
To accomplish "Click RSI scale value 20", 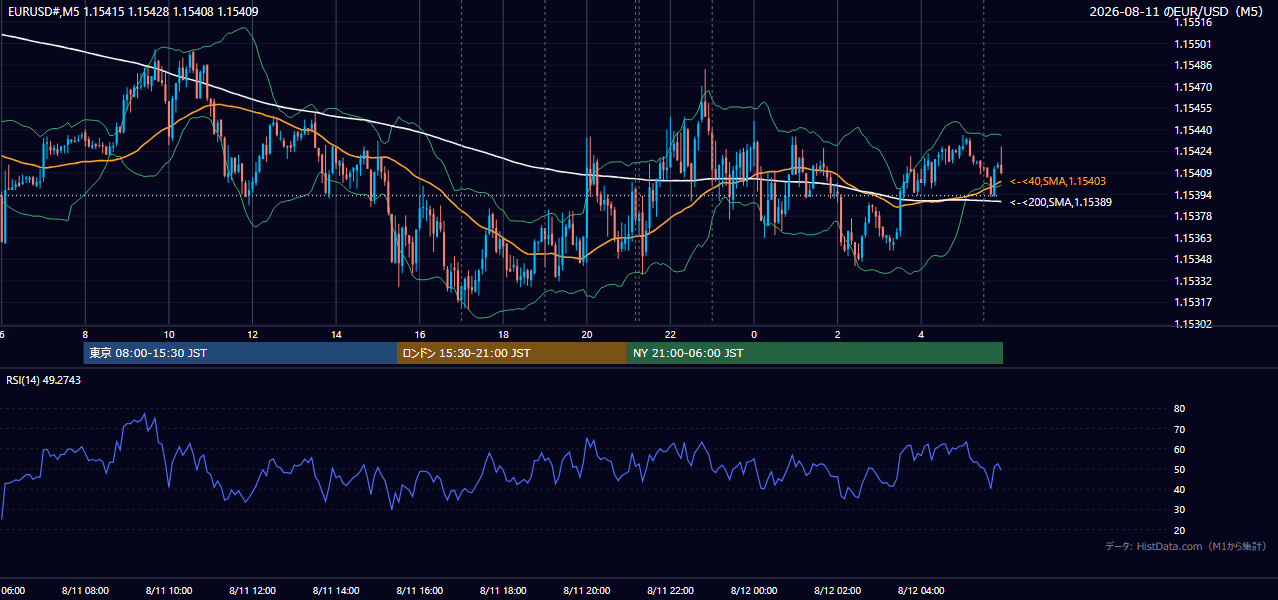I will [1179, 530].
